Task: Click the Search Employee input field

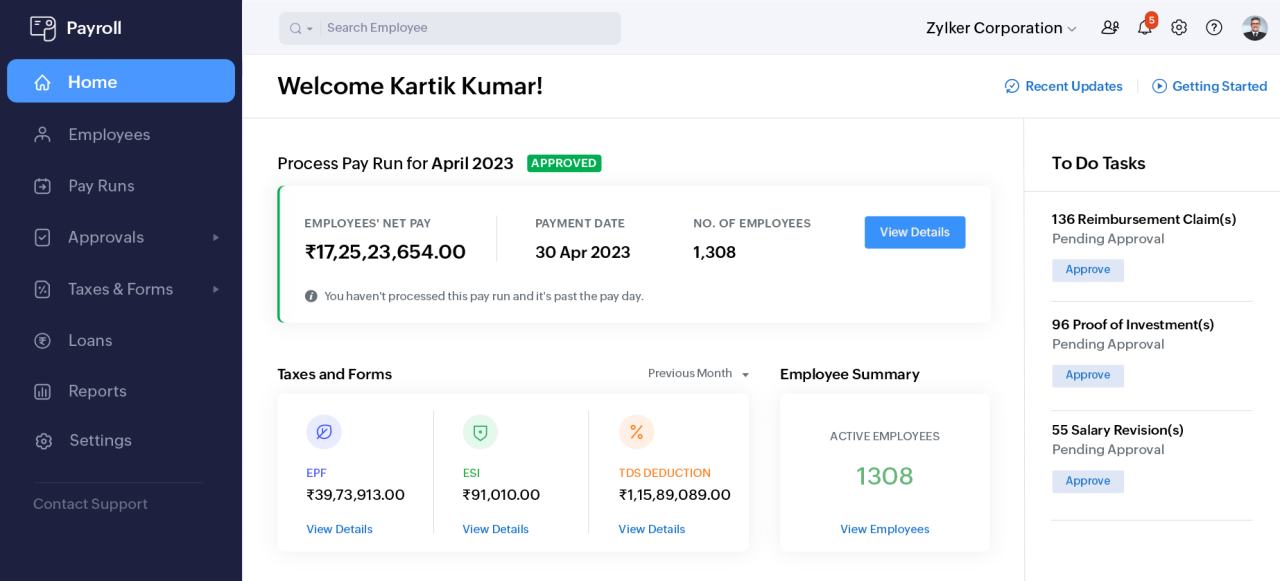Action: pyautogui.click(x=470, y=27)
